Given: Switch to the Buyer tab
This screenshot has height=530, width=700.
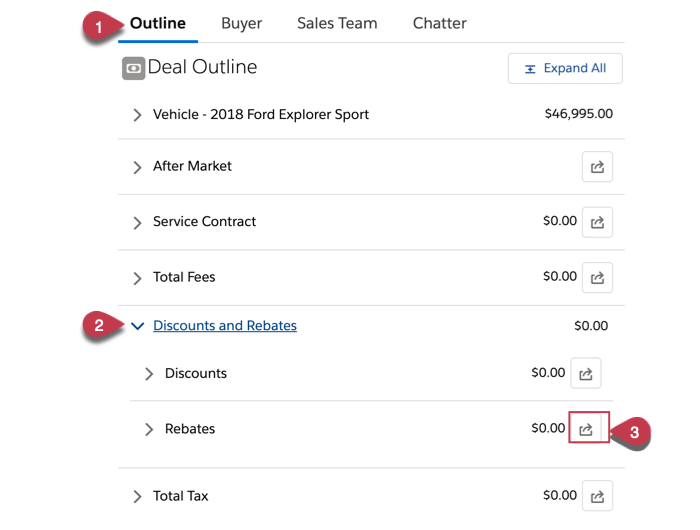Looking at the screenshot, I should click(242, 23).
